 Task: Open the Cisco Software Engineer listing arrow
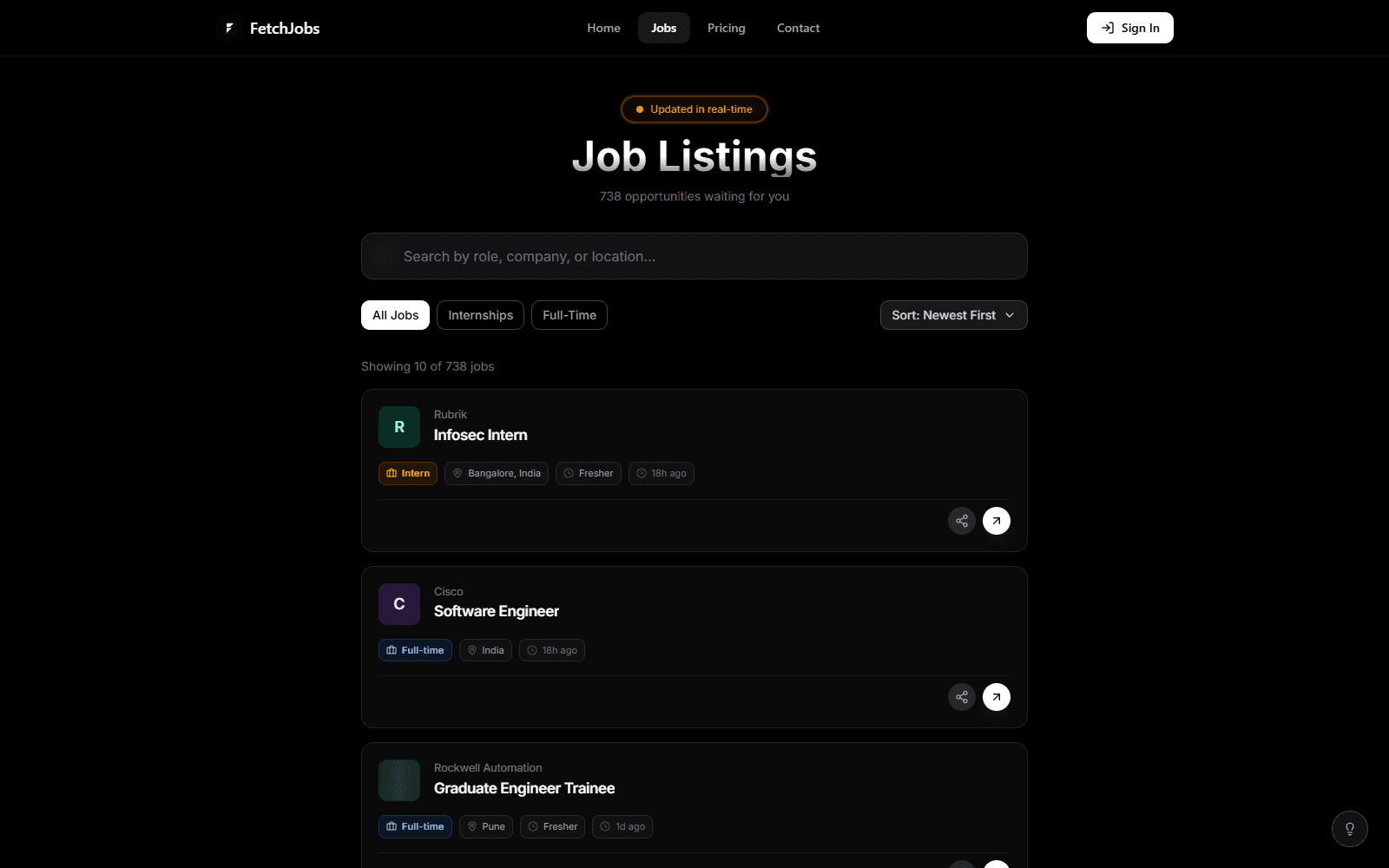(x=997, y=697)
